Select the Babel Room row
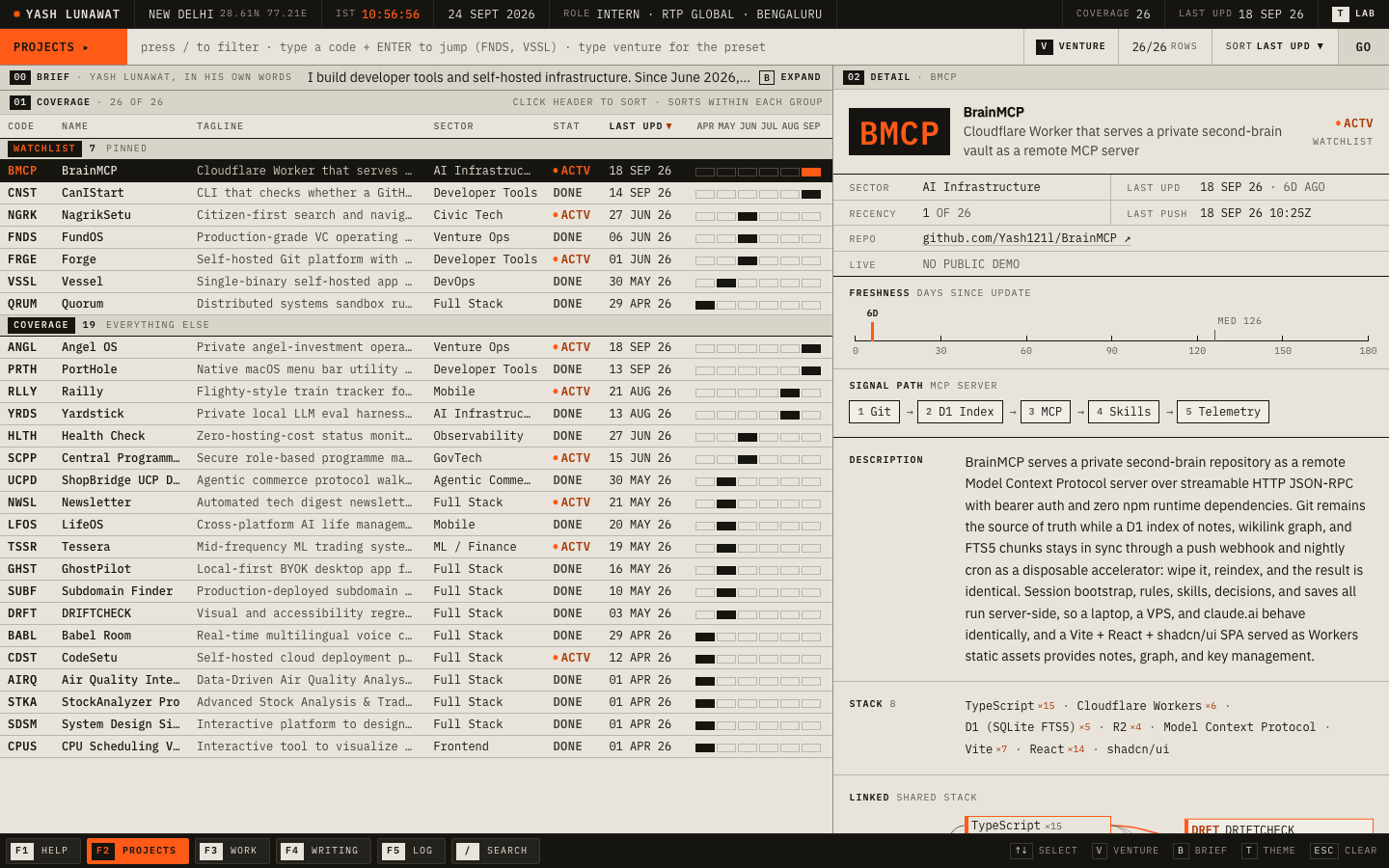The image size is (1389, 868). [416, 636]
